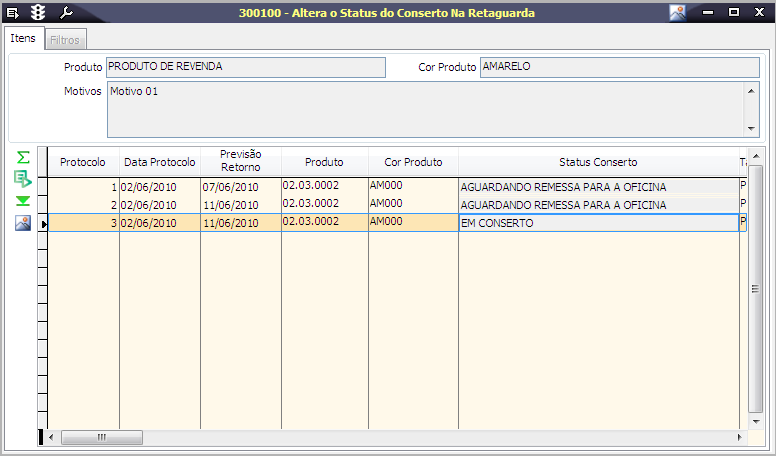Image resolution: width=776 pixels, height=456 pixels.
Task: Click Previsão Retorno 11/06/2010 in row 3
Action: (x=241, y=223)
